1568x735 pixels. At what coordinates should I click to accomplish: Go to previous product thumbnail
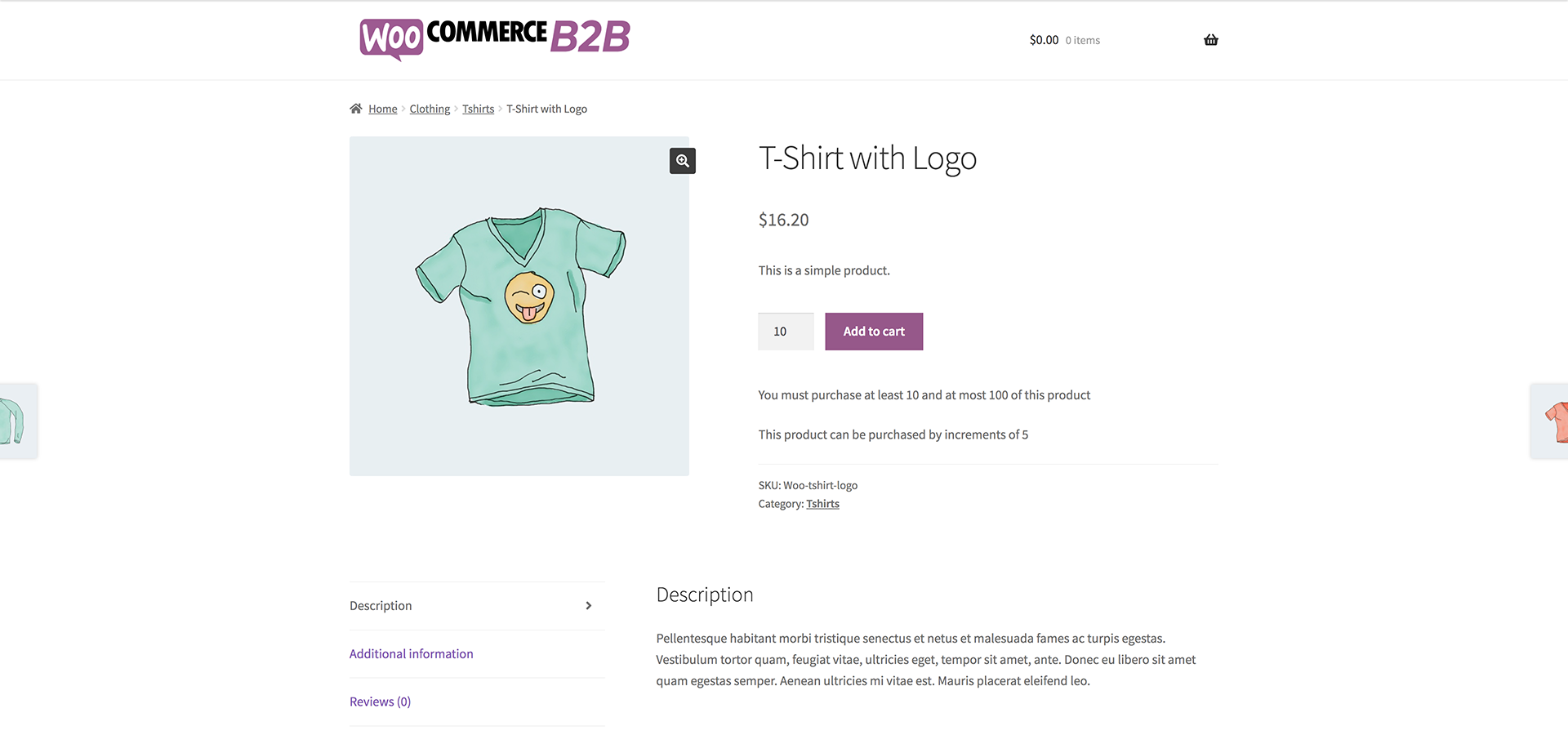point(18,421)
